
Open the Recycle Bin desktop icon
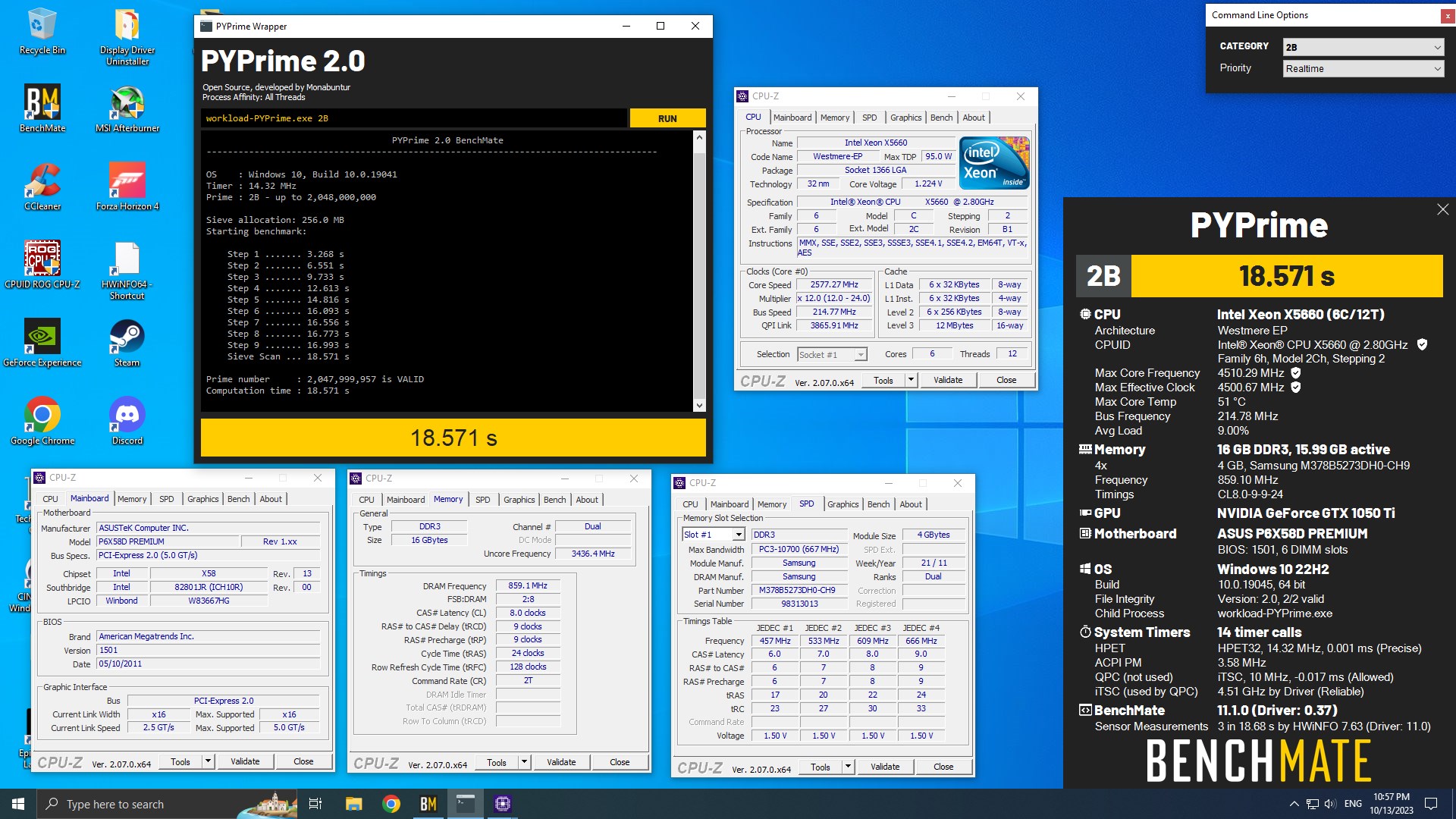pos(42,32)
